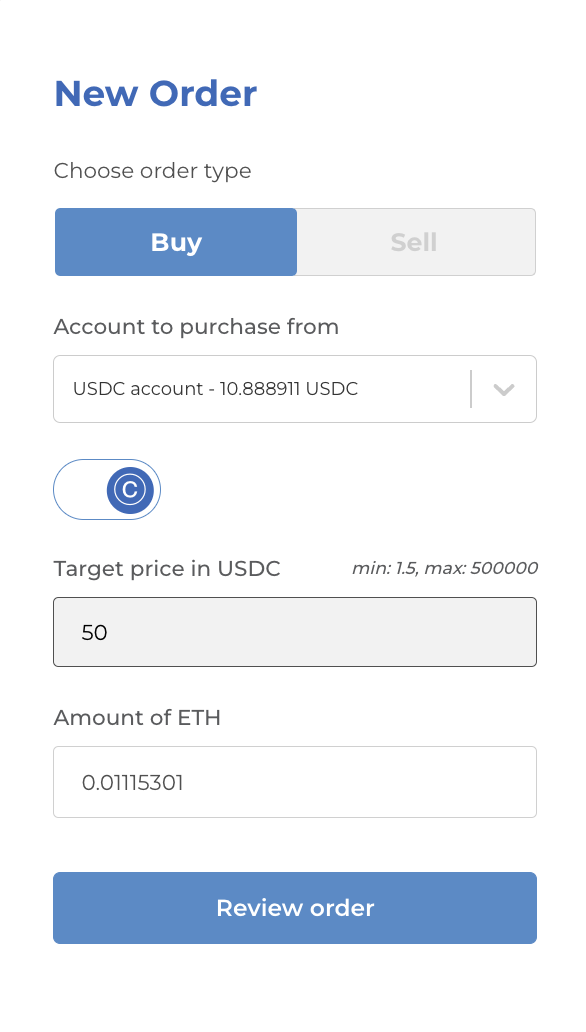Open the Account to purchase from dropdown
This screenshot has width=586, height=1032.
coord(295,389)
